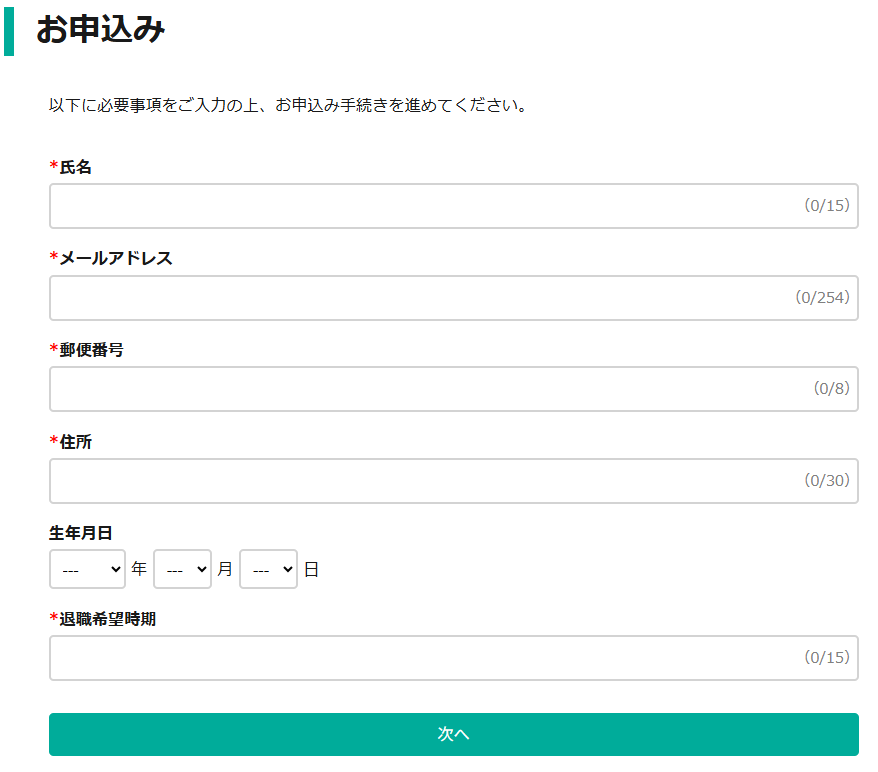
Task: Focus the メールアドレス email input field
Action: (454, 298)
